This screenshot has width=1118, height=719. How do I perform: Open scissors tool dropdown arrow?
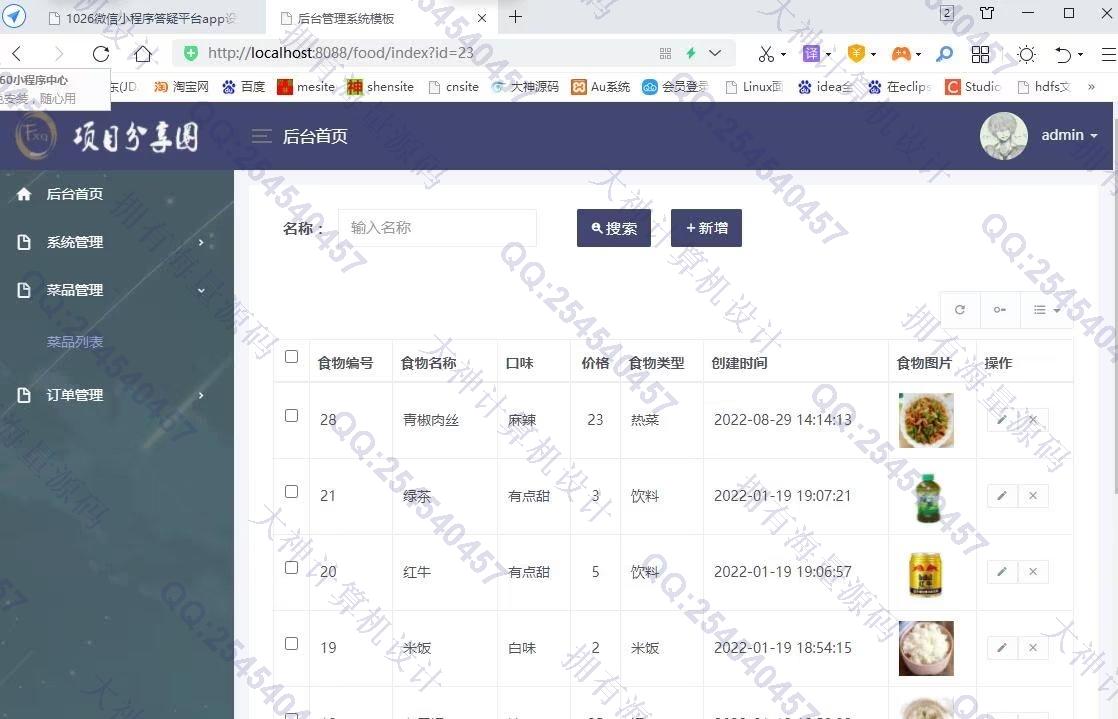pyautogui.click(x=784, y=55)
